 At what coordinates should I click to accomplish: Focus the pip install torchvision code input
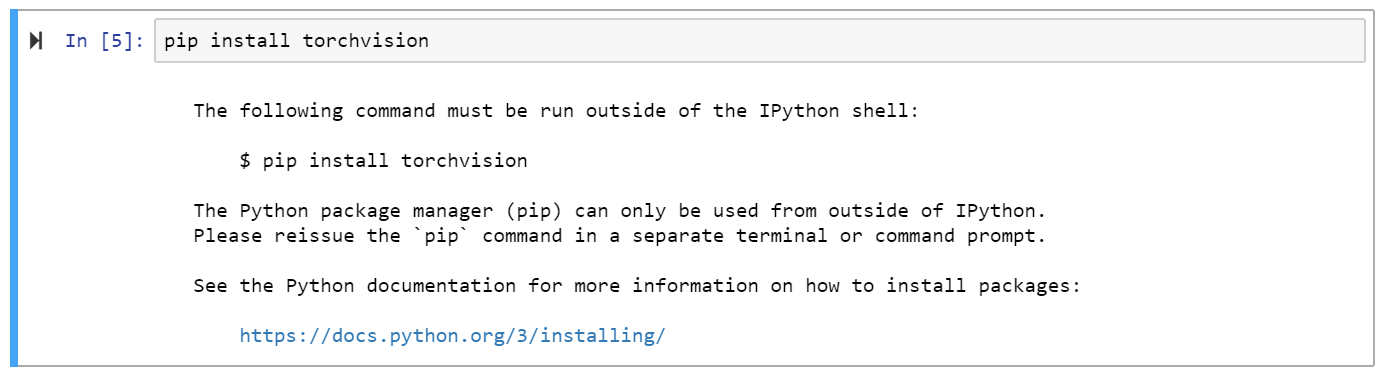759,41
